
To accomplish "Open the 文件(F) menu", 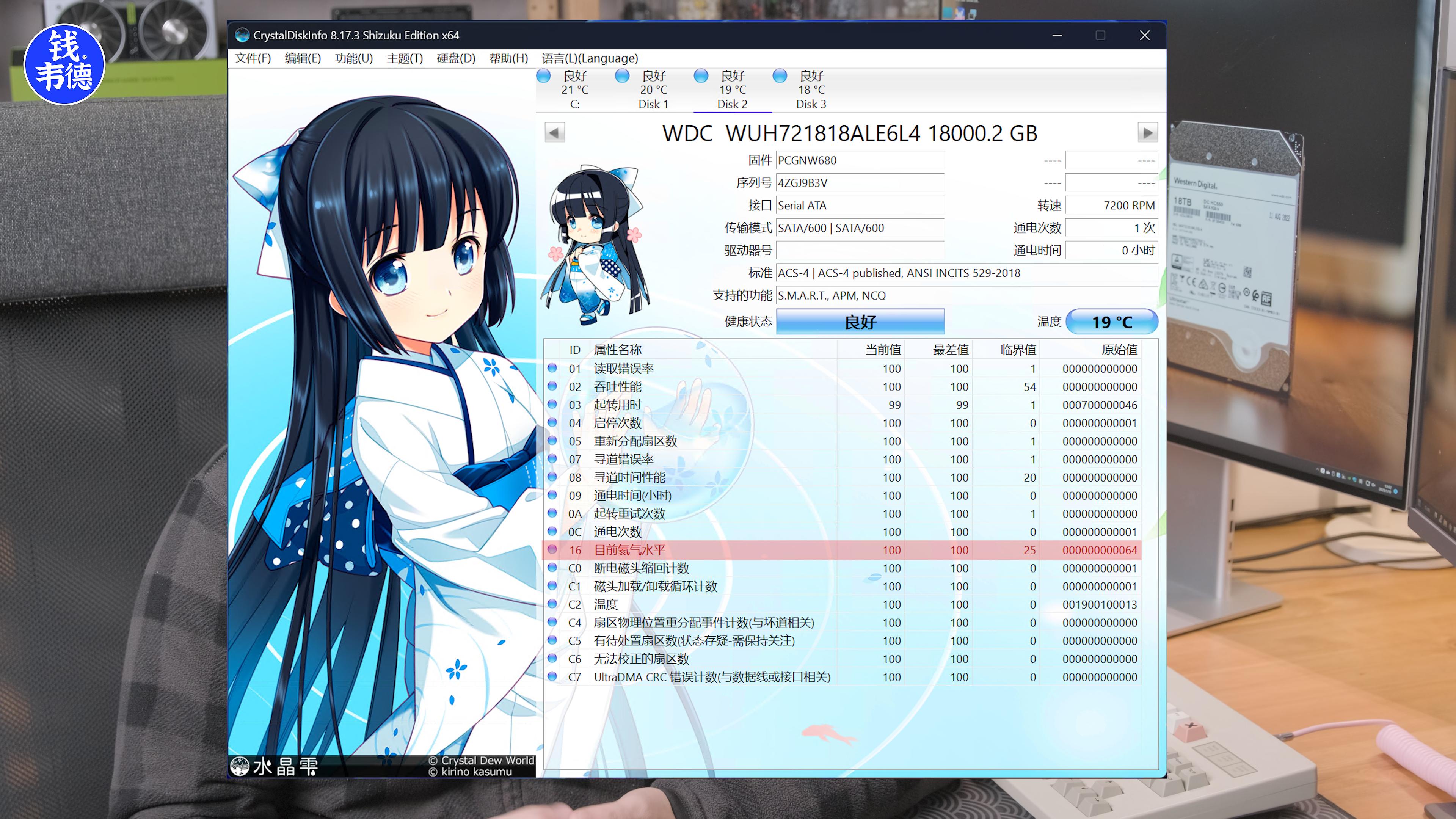I will [x=253, y=58].
